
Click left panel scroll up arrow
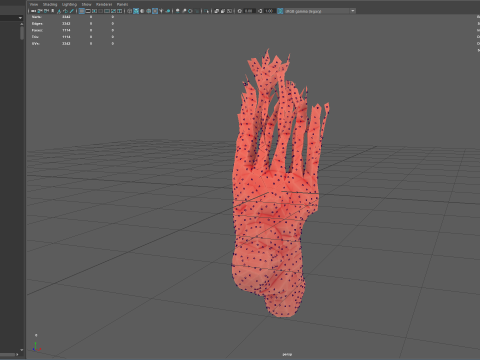point(22,24)
